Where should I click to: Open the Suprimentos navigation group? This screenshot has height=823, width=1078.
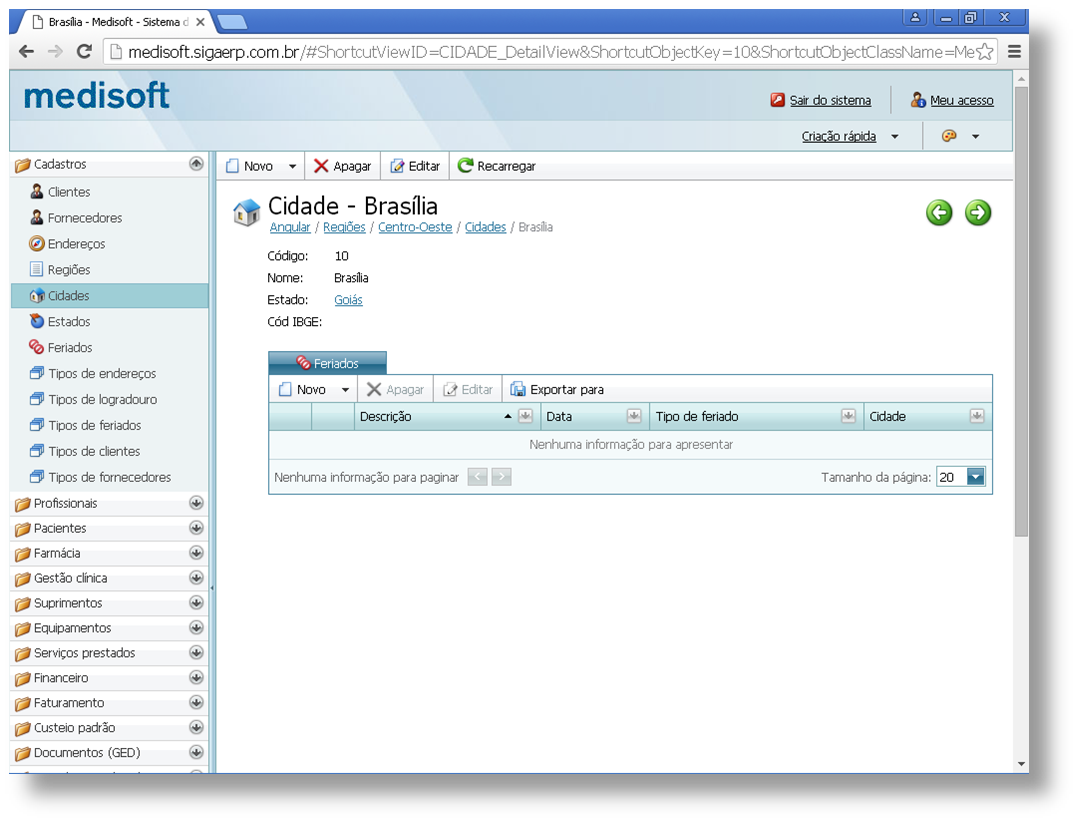pyautogui.click(x=109, y=603)
